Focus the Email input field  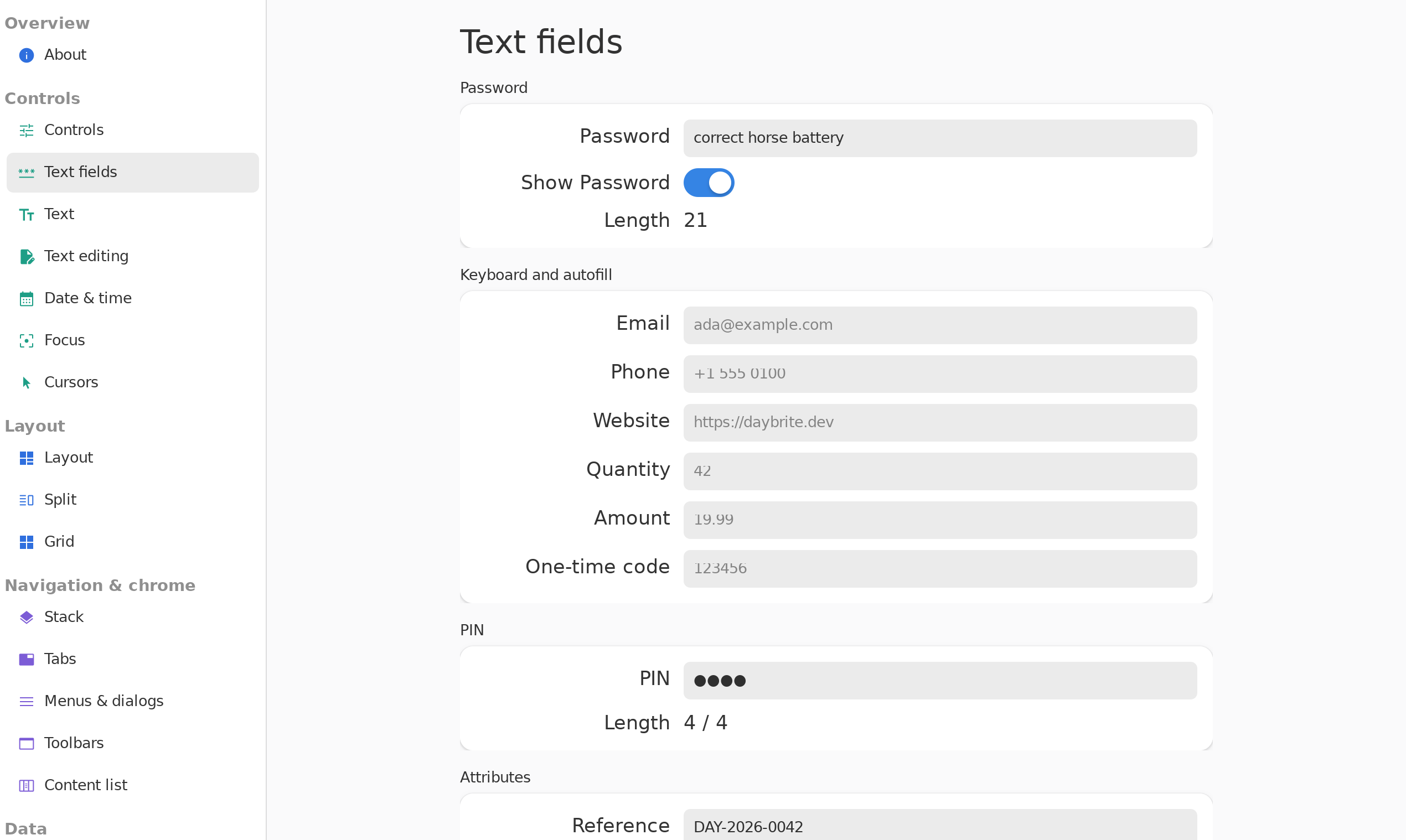pos(940,325)
